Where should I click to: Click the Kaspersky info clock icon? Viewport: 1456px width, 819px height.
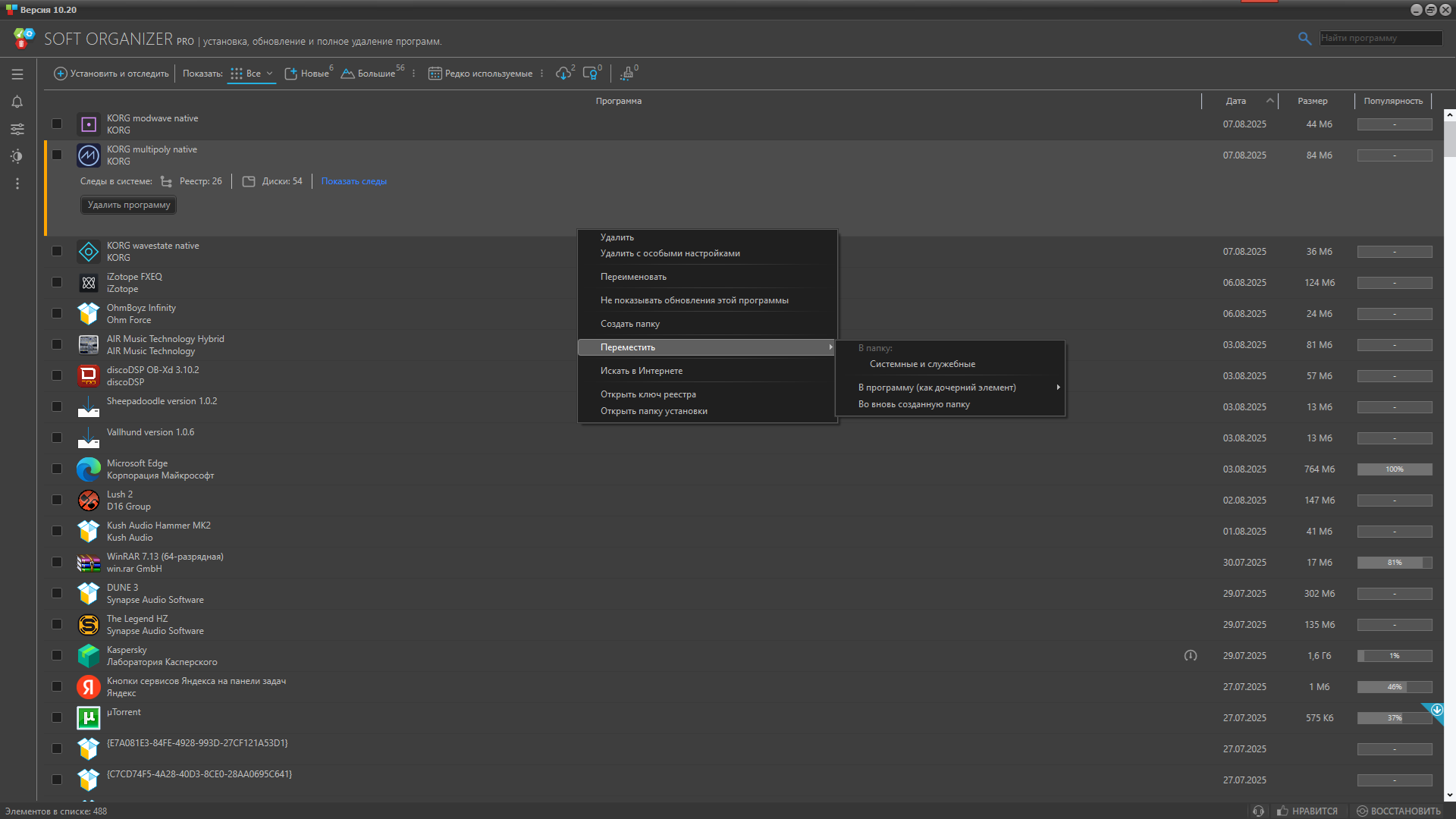1191,655
